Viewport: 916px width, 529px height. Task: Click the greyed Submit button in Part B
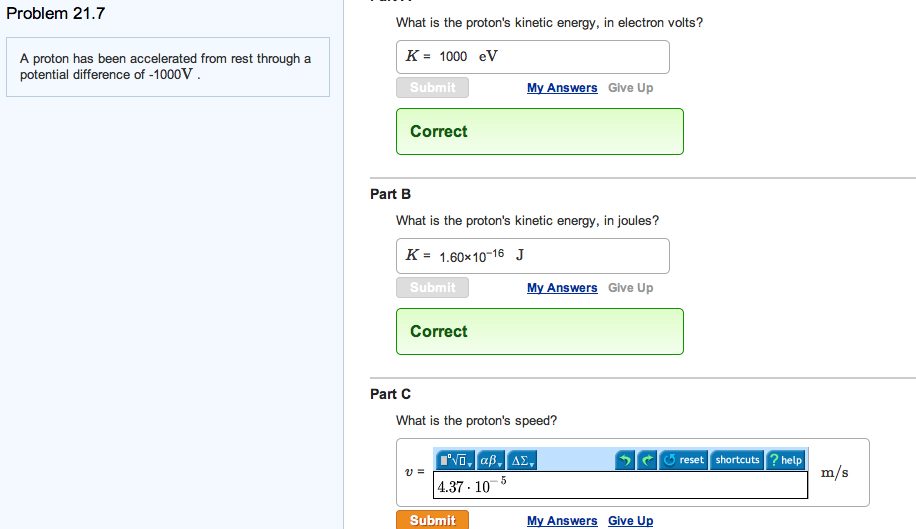tap(432, 288)
